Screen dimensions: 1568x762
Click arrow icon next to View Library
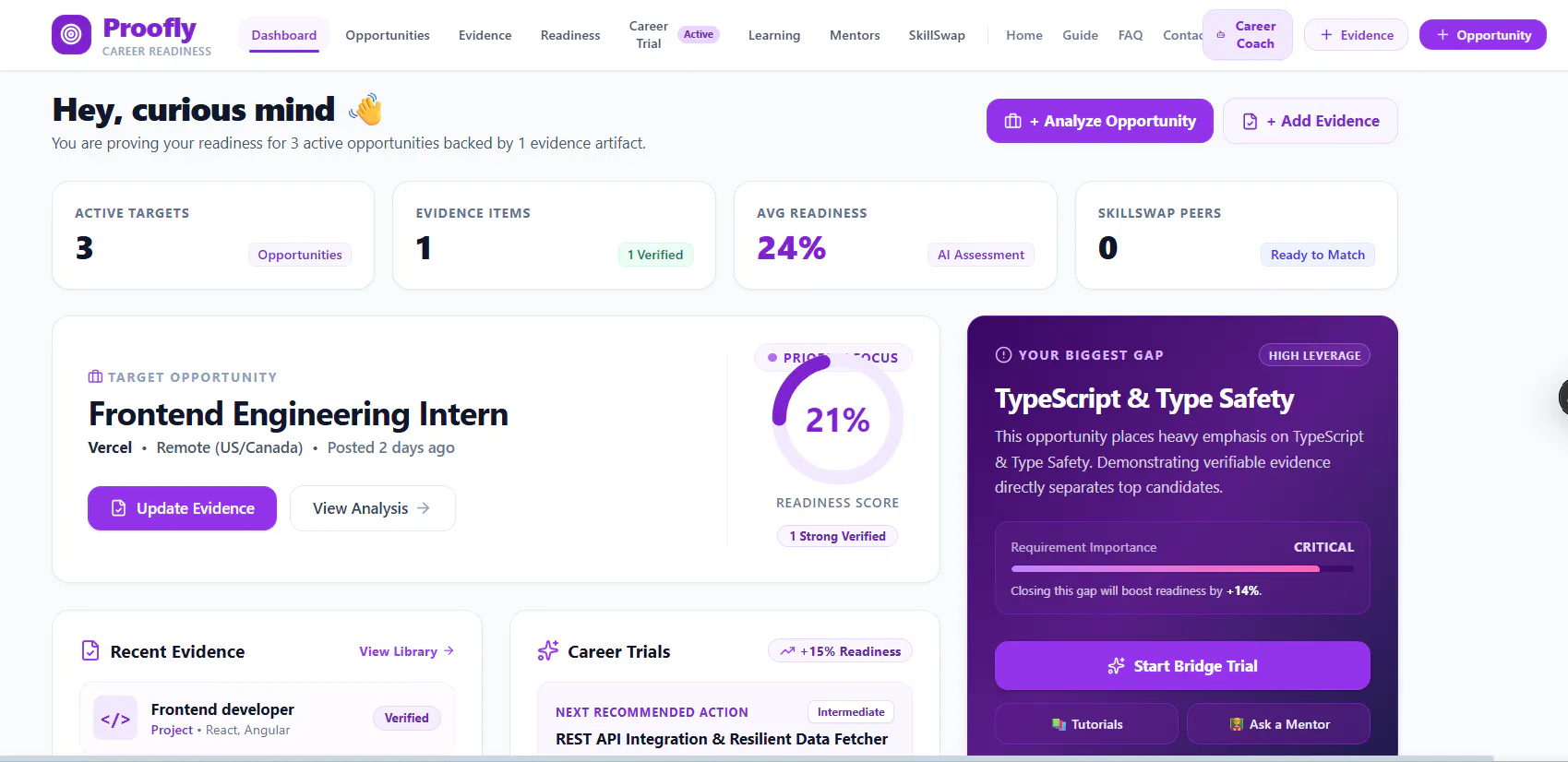(449, 650)
